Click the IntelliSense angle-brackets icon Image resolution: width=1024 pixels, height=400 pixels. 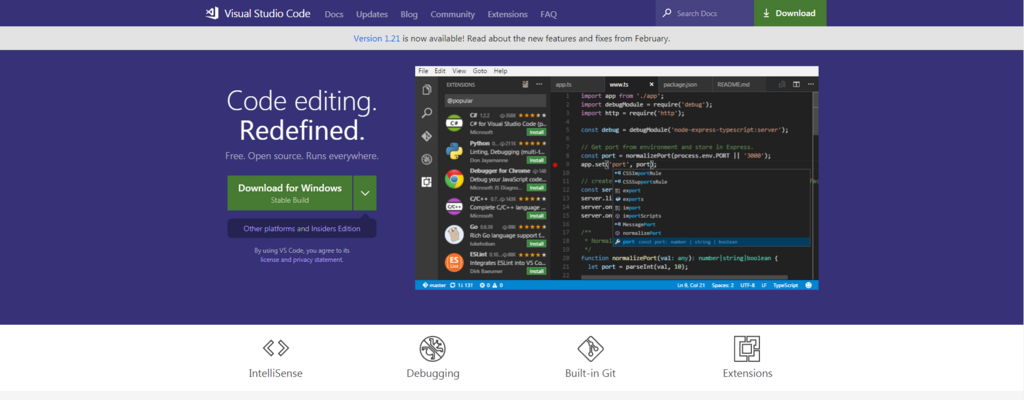[x=276, y=348]
